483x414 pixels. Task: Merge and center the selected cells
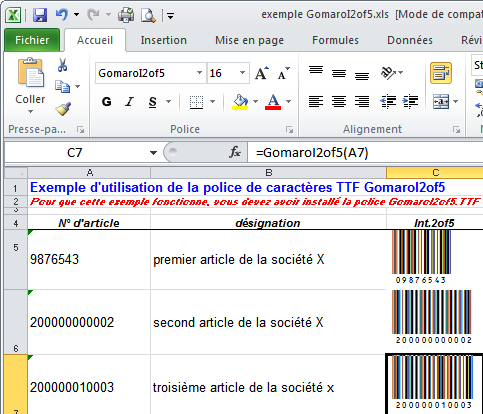point(441,101)
